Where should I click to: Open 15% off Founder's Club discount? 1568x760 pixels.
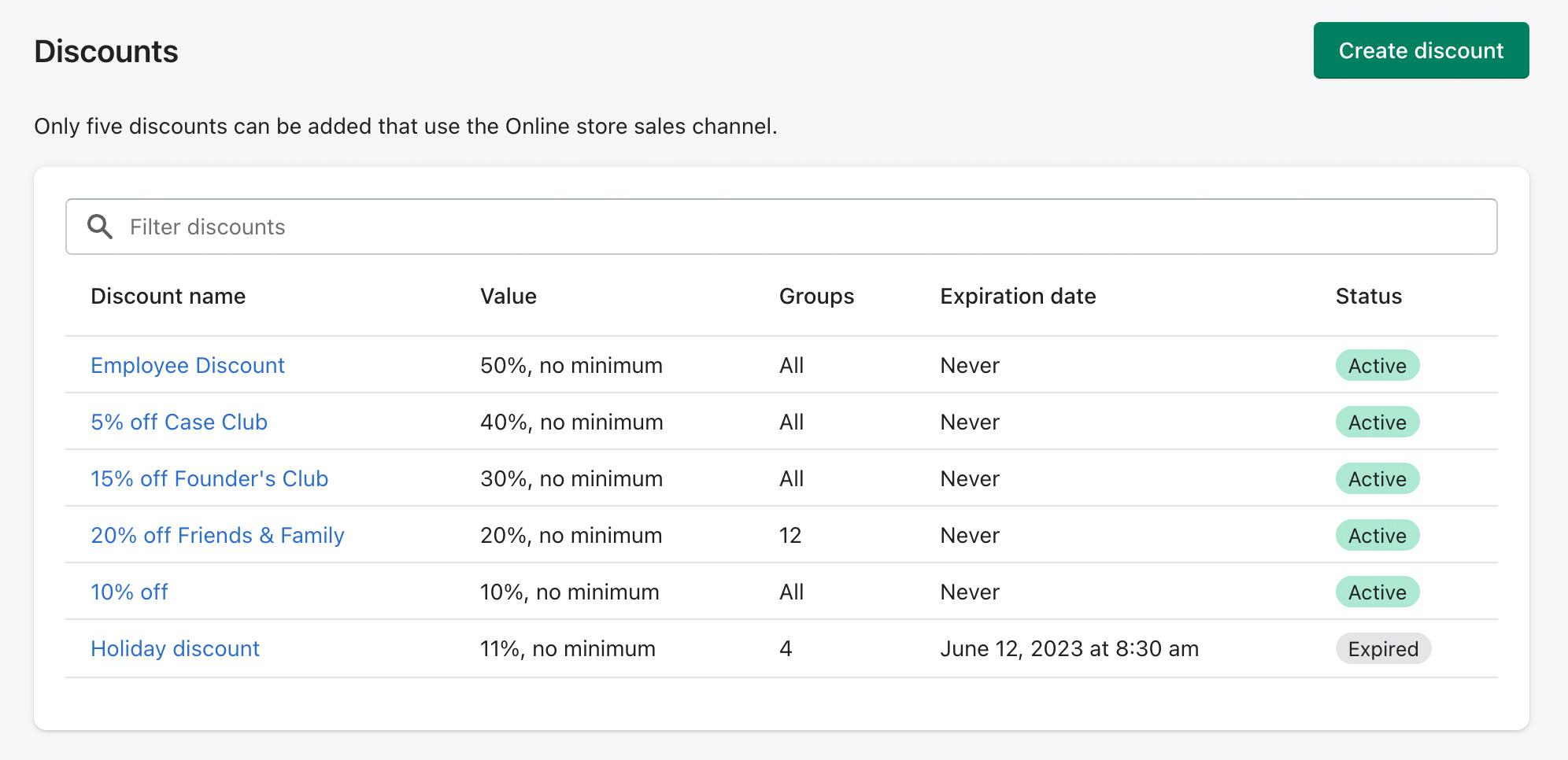tap(209, 478)
